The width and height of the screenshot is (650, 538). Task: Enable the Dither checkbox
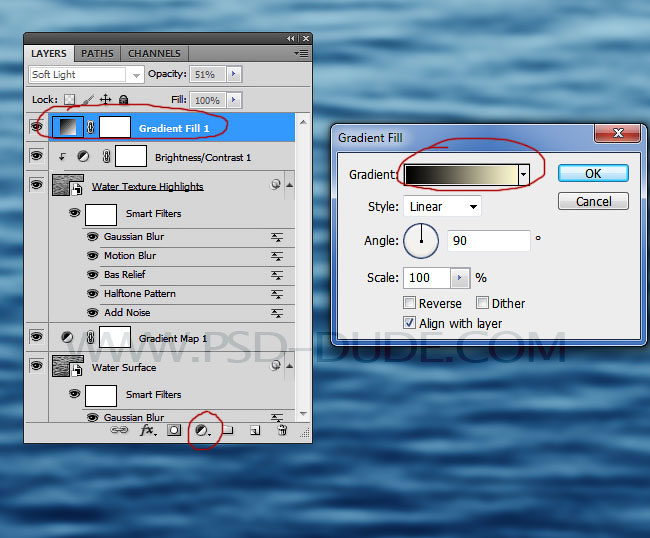point(482,303)
